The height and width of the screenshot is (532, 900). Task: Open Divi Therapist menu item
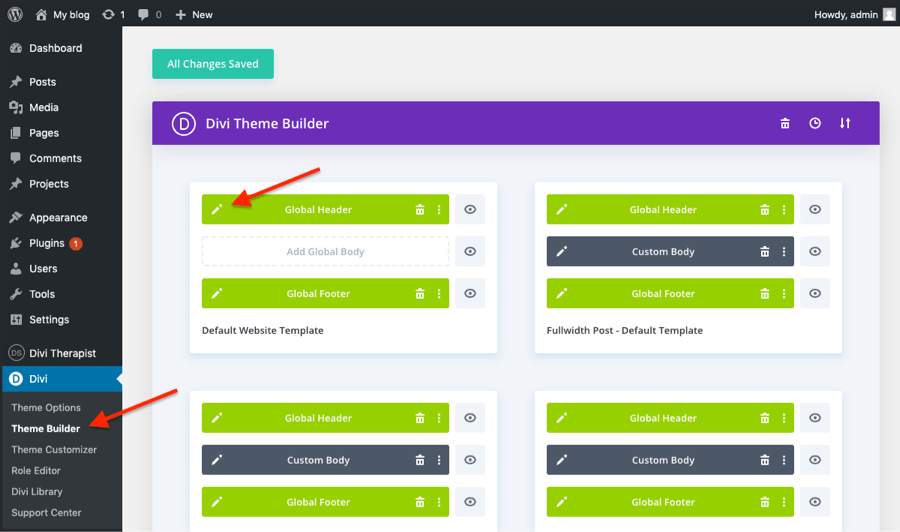(61, 353)
